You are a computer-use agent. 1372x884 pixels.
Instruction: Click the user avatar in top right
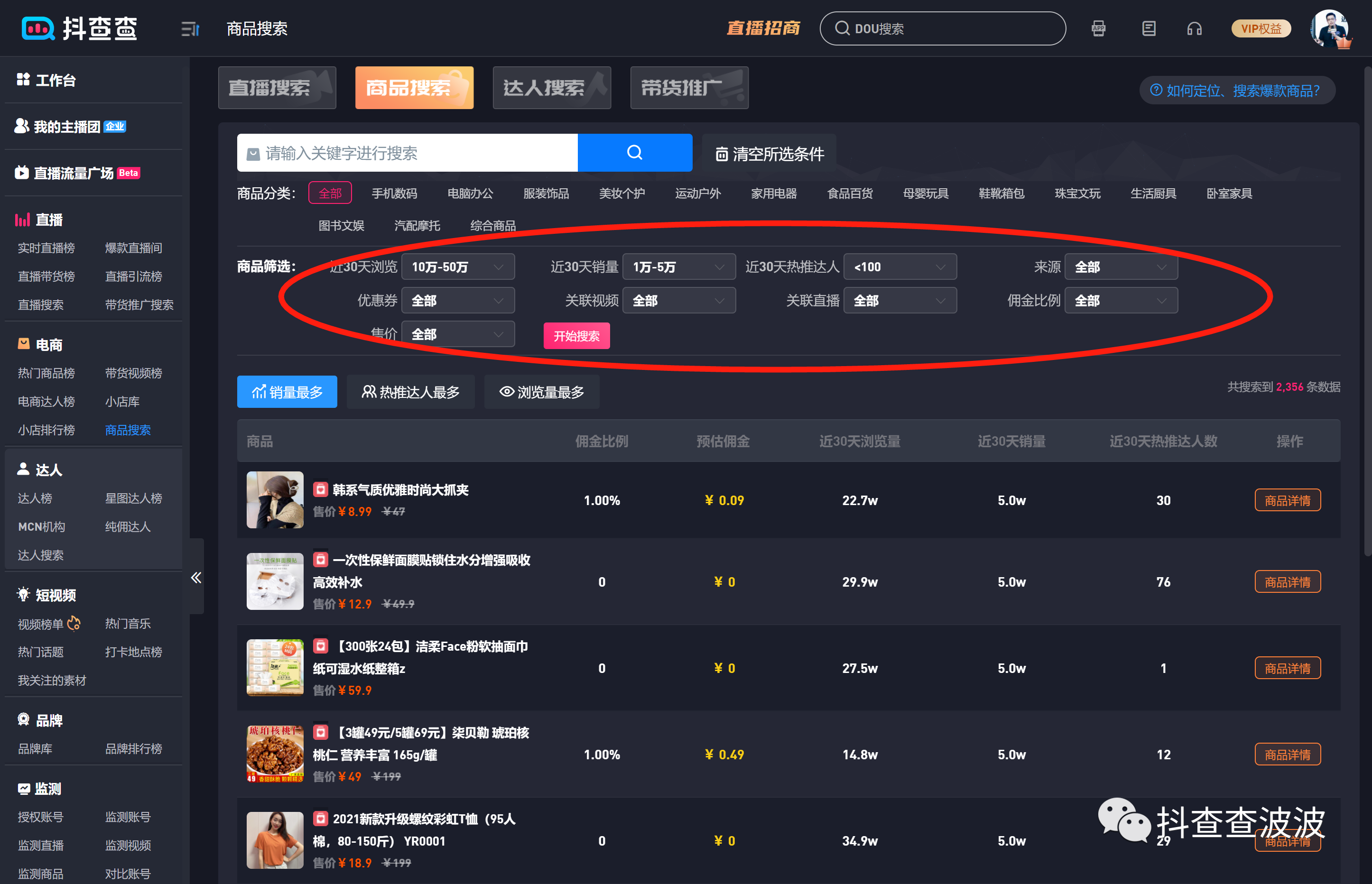coord(1329,28)
